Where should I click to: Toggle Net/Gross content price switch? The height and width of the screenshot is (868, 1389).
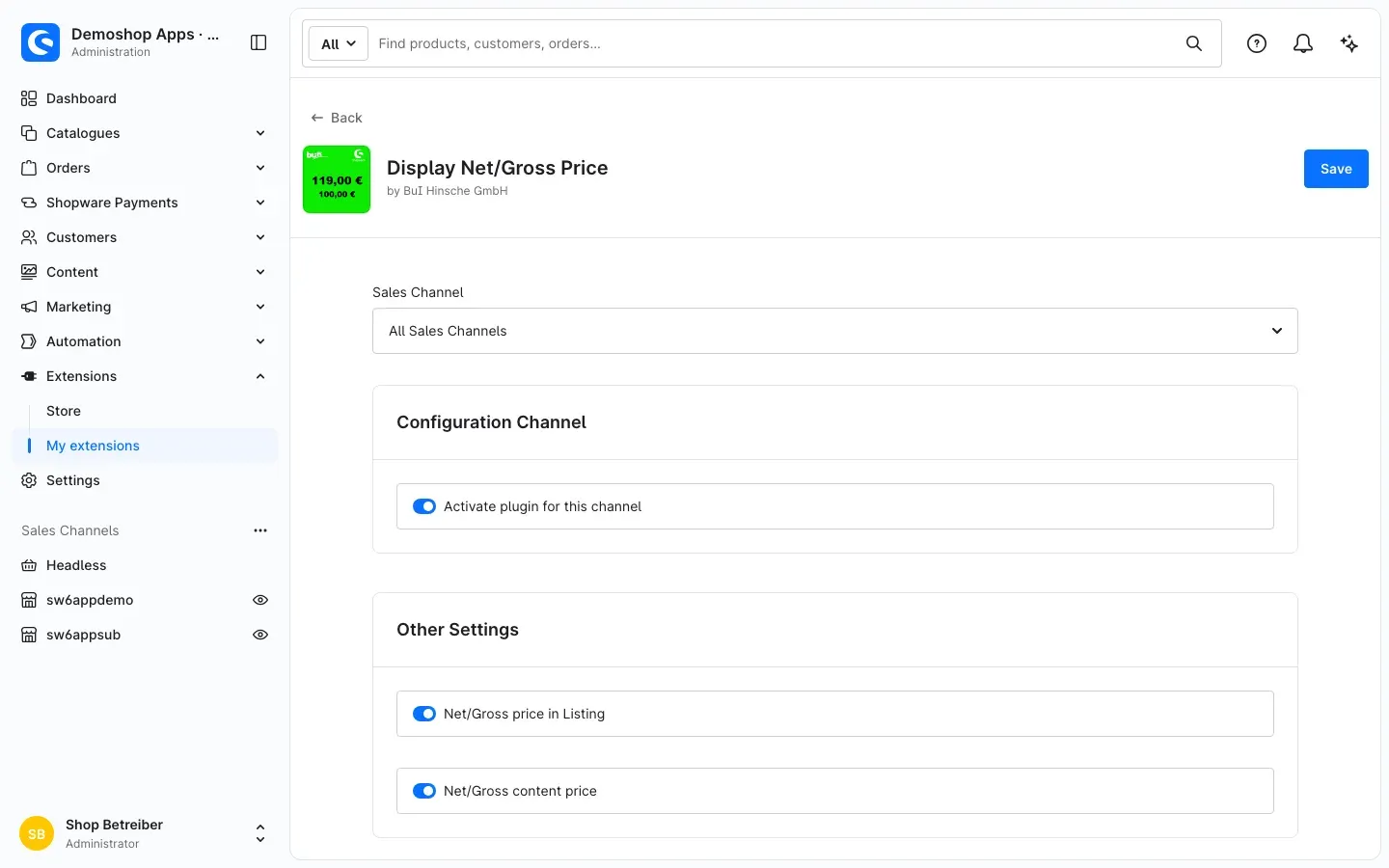[x=424, y=791]
